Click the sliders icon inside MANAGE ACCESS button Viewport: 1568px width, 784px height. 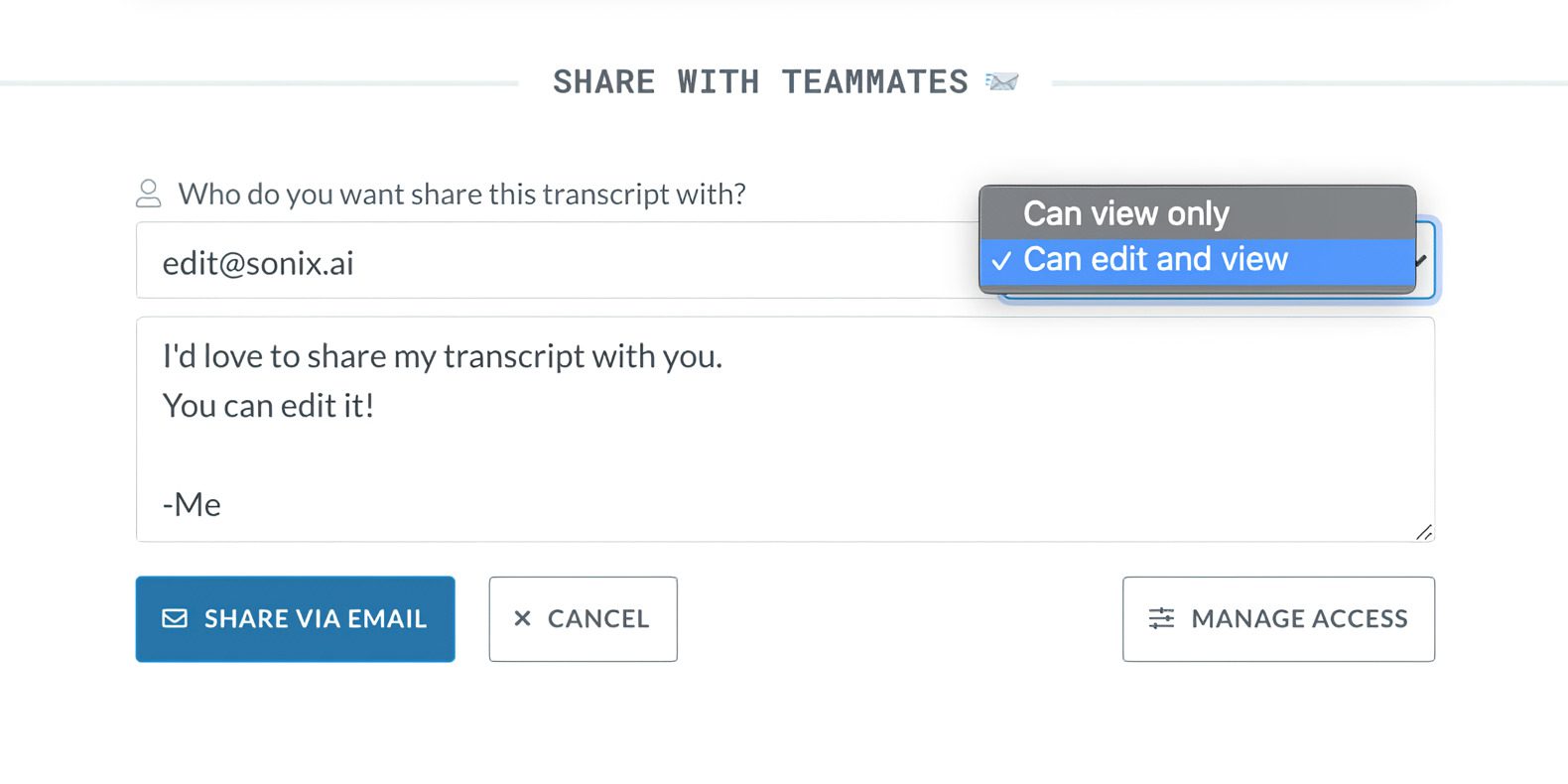1160,618
